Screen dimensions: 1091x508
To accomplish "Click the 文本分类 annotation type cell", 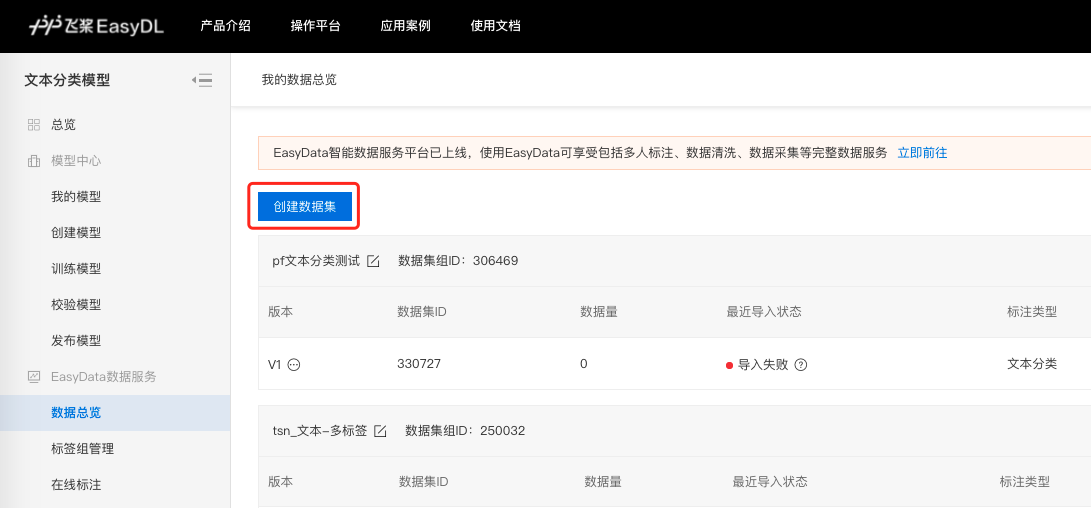I will click(x=1032, y=364).
